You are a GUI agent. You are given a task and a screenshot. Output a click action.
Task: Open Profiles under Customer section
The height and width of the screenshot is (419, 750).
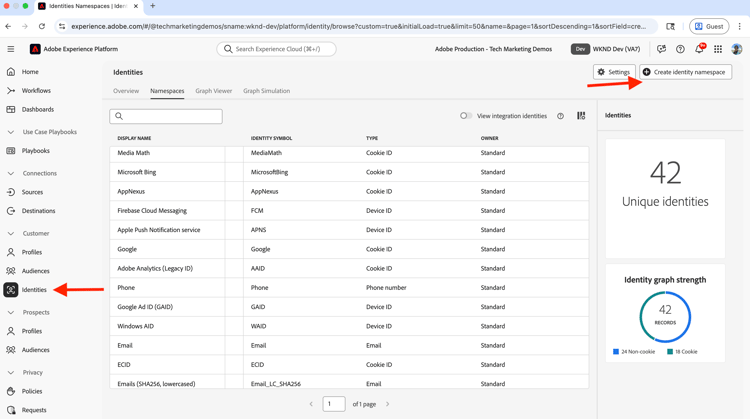[x=32, y=252]
